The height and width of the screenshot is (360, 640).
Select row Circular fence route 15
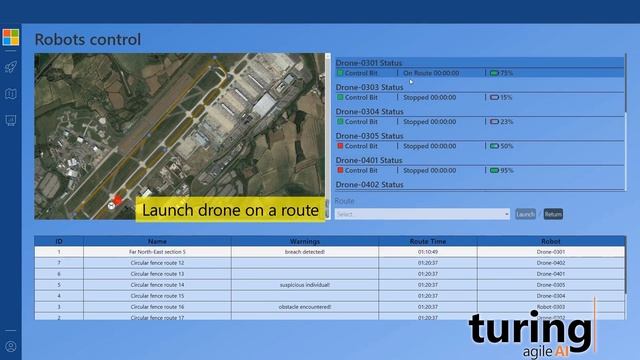329,296
